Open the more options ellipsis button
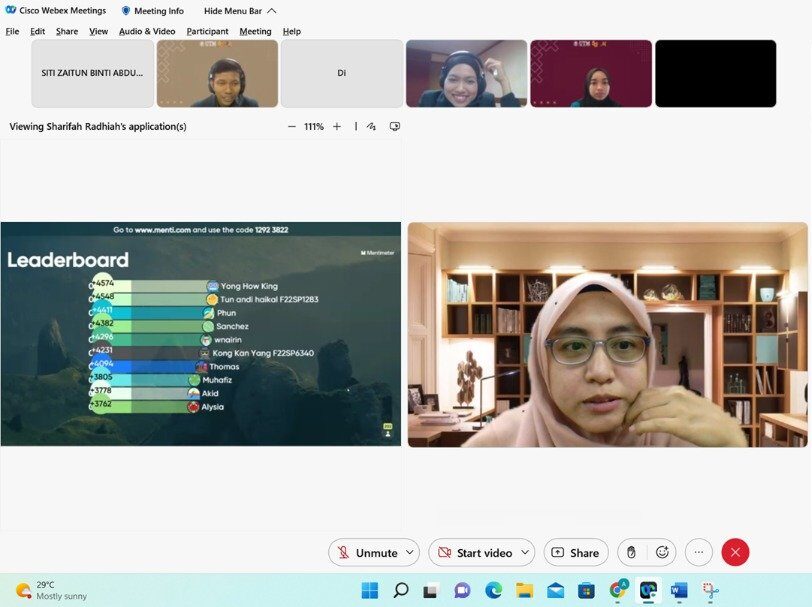Image resolution: width=812 pixels, height=607 pixels. point(698,552)
